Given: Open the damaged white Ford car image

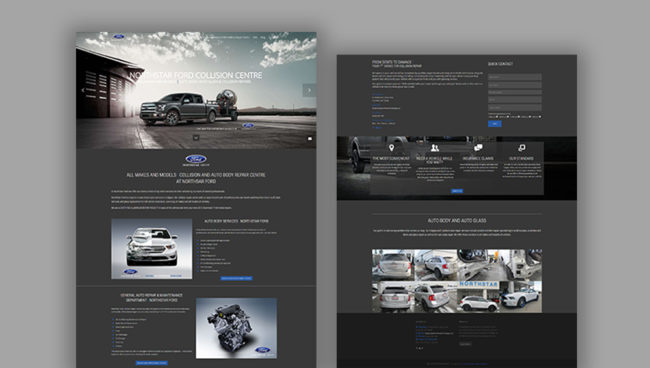Looking at the screenshot, I should (152, 249).
